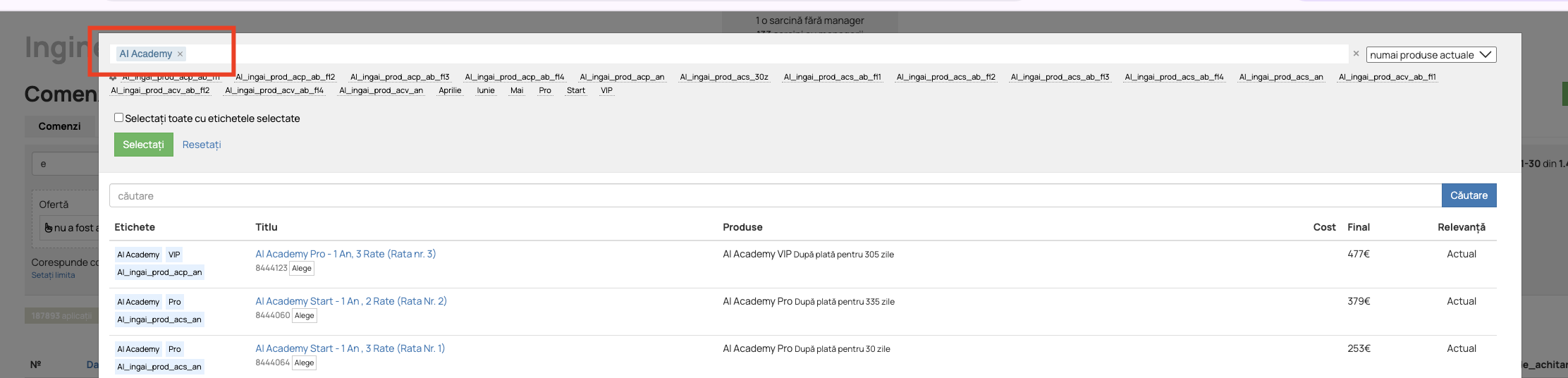Viewport: 1568px width, 378px height.
Task: Open the 'numai produse actuale' dropdown
Action: [x=1431, y=55]
